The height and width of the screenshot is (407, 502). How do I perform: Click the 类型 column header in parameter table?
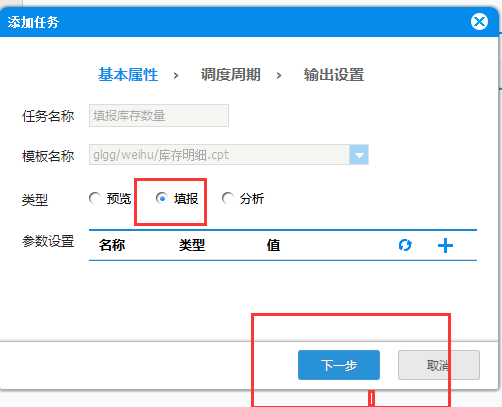click(x=192, y=245)
